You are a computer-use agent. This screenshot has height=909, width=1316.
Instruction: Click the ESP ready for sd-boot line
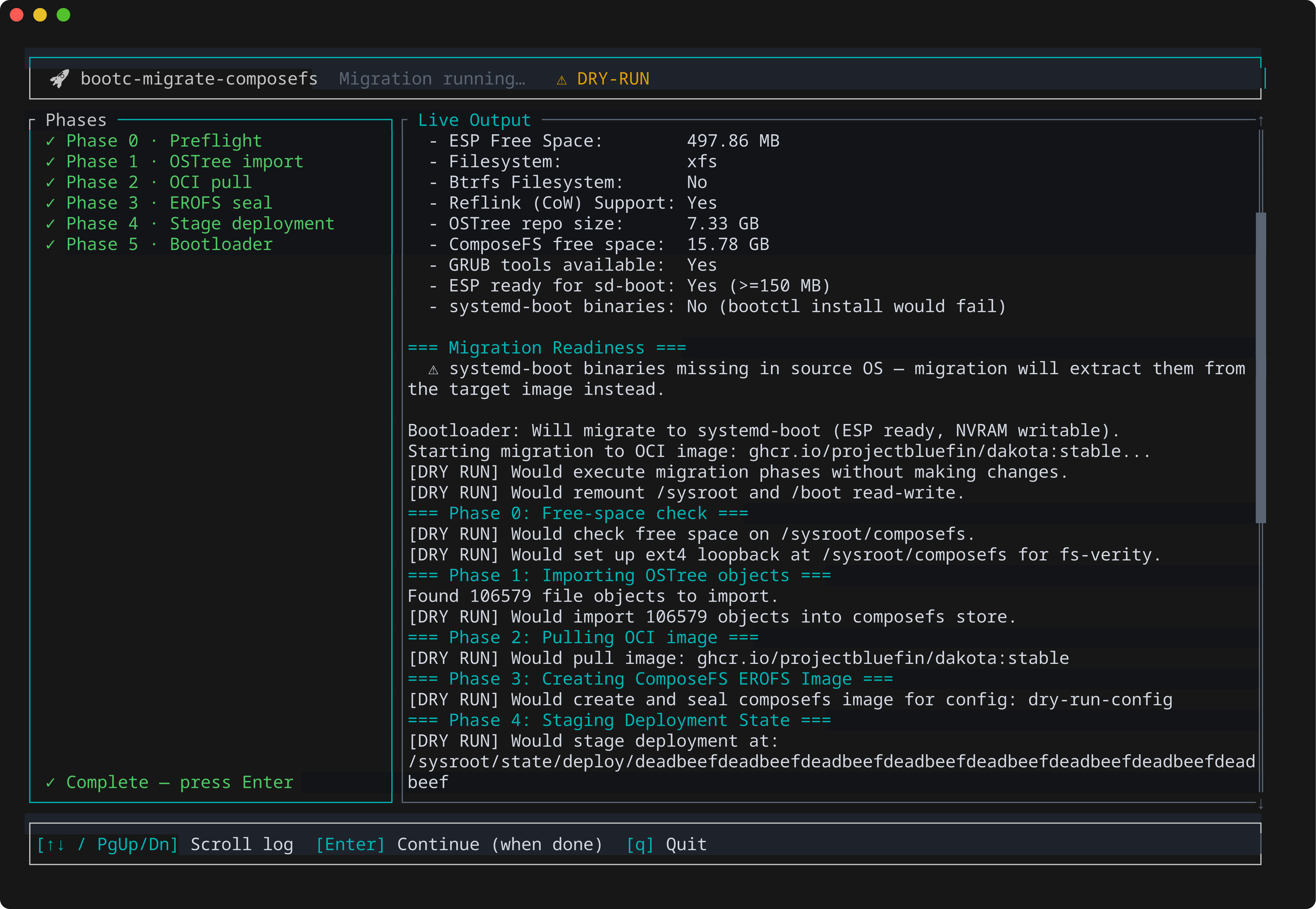coord(629,286)
